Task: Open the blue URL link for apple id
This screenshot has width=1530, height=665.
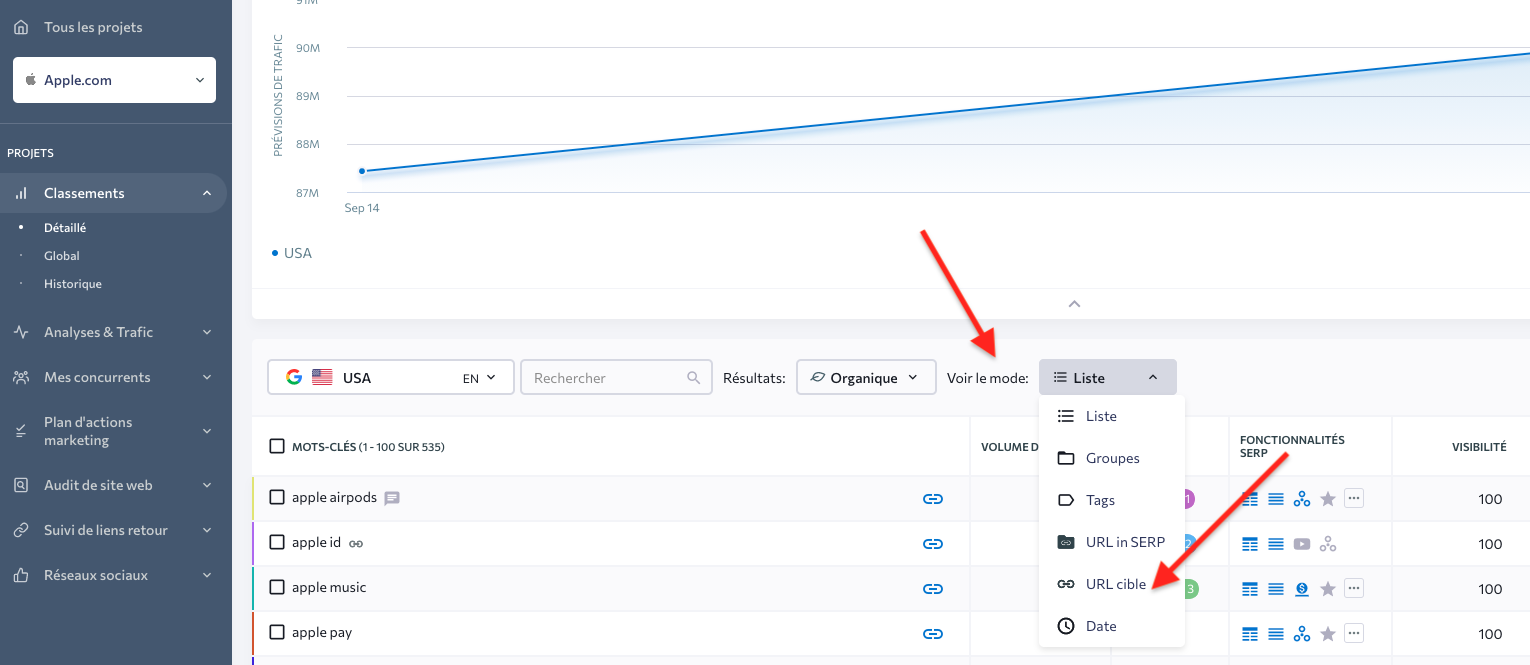Action: tap(933, 543)
